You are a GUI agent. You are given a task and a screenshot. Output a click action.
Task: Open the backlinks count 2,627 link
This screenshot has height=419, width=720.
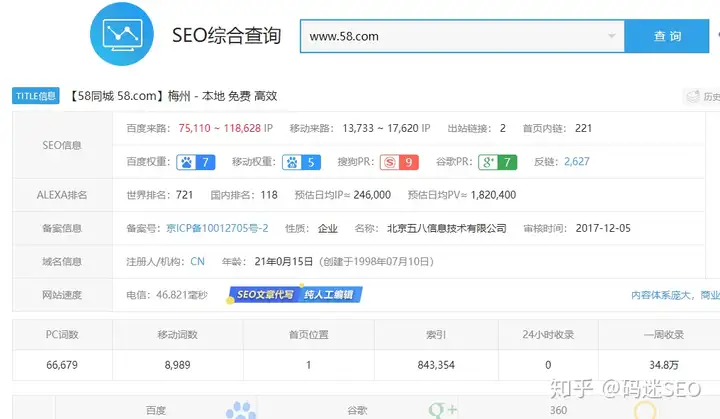[x=577, y=162]
